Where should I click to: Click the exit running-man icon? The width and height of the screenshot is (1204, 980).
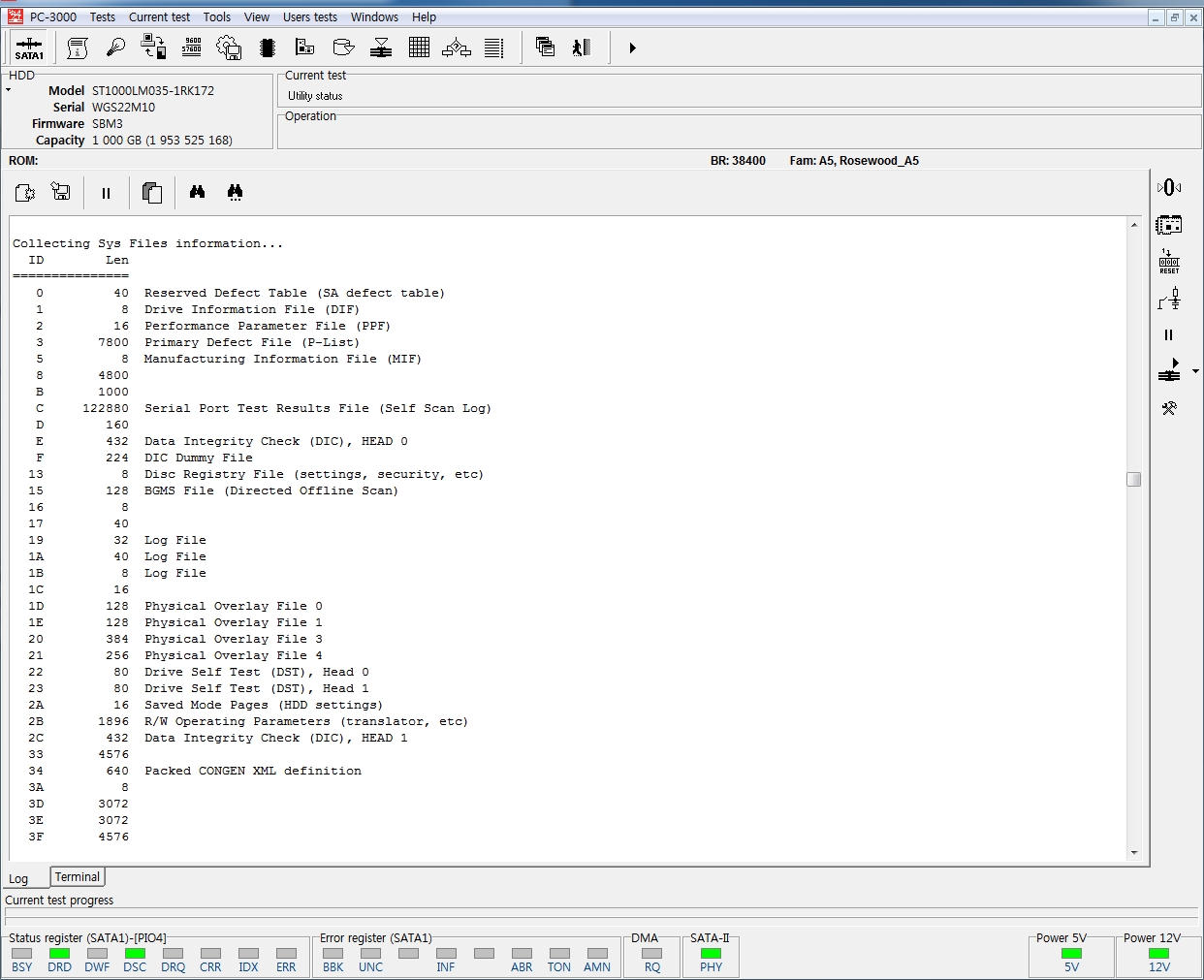tap(582, 47)
